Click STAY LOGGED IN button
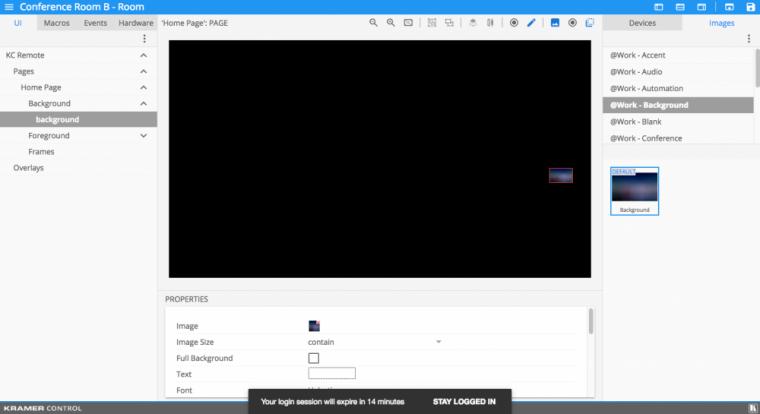The height and width of the screenshot is (414, 760). click(x=464, y=401)
